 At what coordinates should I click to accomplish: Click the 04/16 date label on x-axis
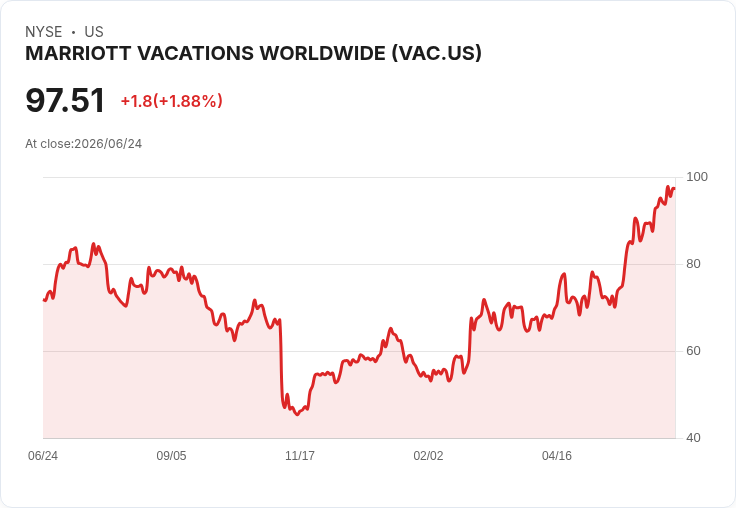click(557, 455)
